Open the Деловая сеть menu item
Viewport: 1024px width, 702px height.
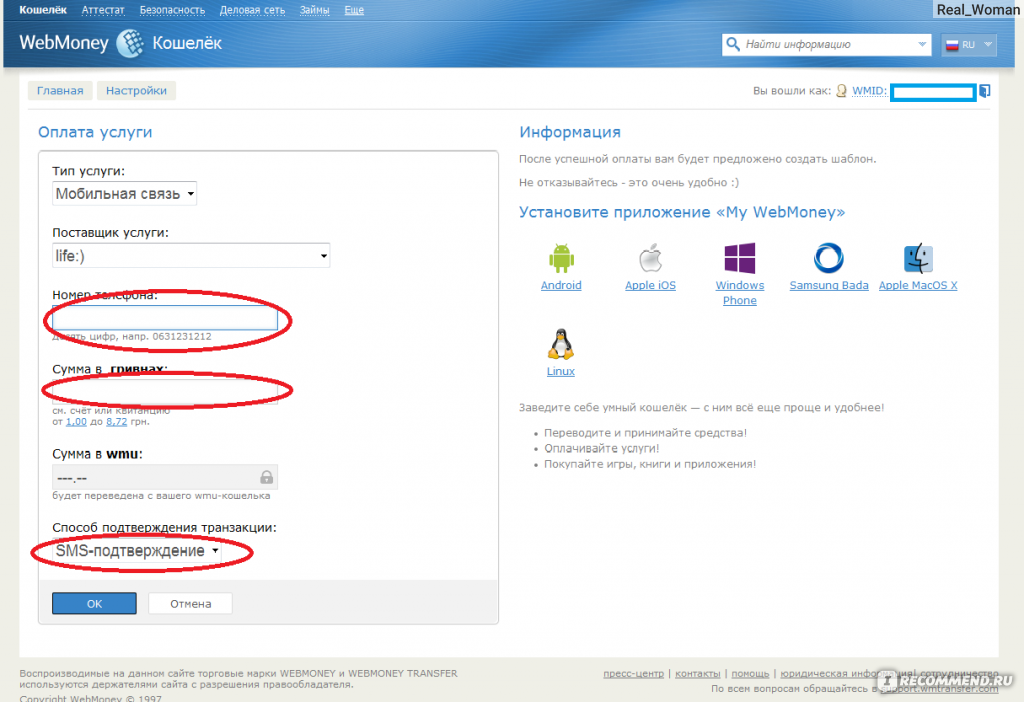[252, 10]
